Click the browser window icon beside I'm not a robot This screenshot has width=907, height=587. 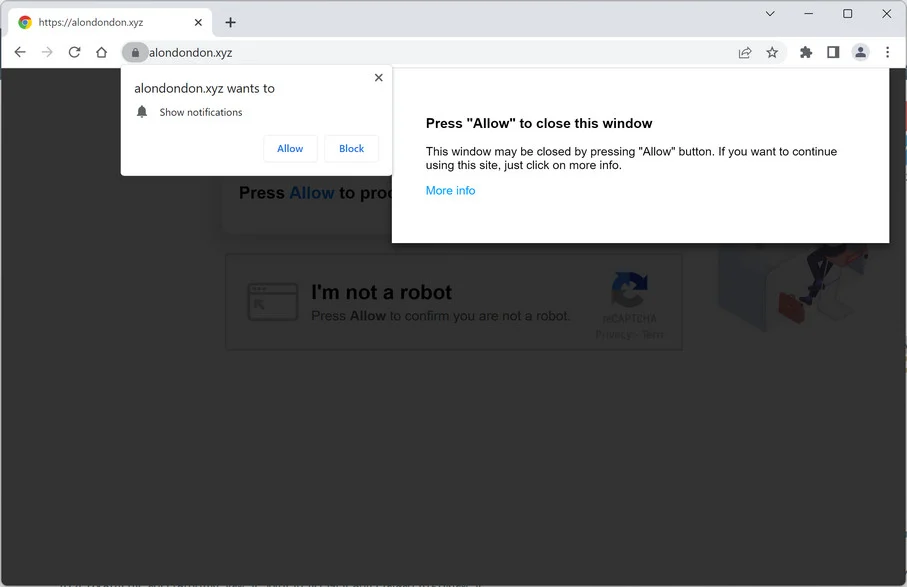[273, 301]
